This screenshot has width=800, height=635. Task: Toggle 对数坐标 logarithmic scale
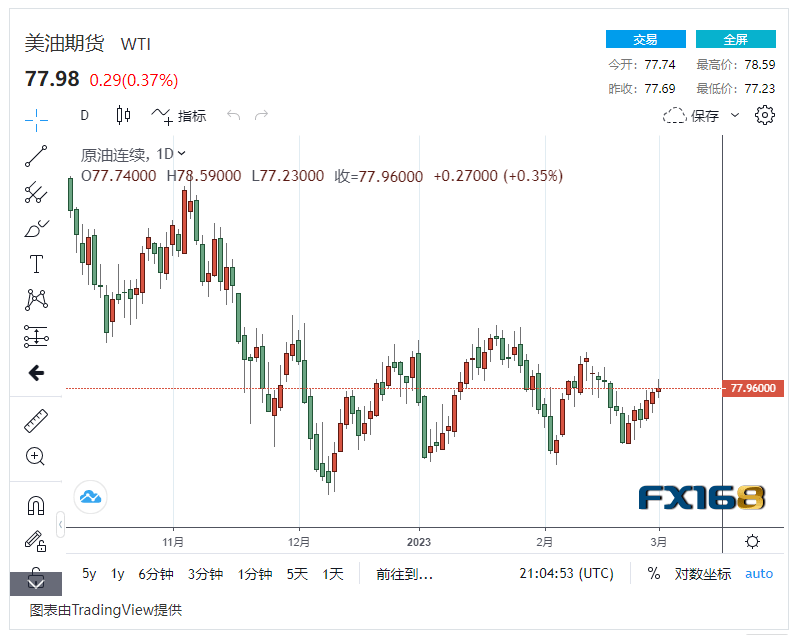click(x=703, y=574)
